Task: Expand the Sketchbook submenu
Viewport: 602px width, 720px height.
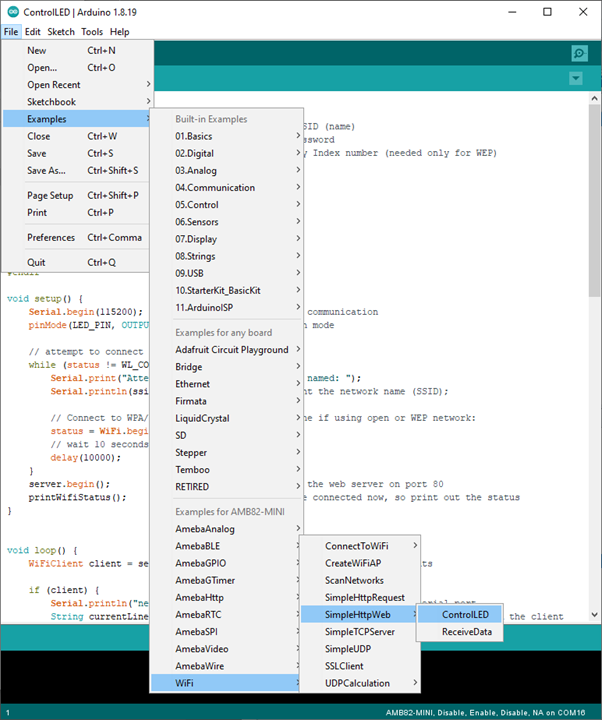Action: pyautogui.click(x=51, y=102)
